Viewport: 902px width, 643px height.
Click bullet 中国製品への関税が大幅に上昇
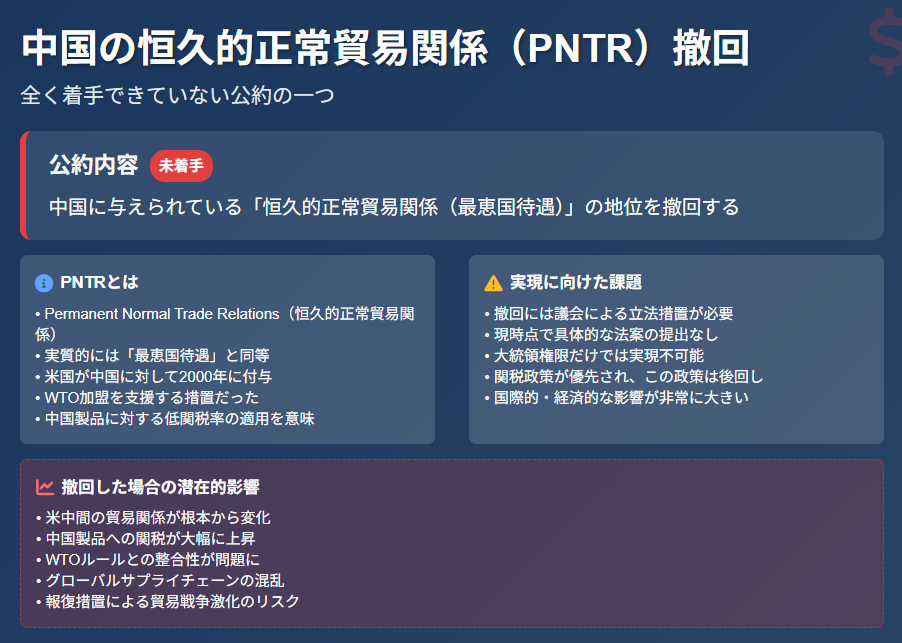(146, 539)
